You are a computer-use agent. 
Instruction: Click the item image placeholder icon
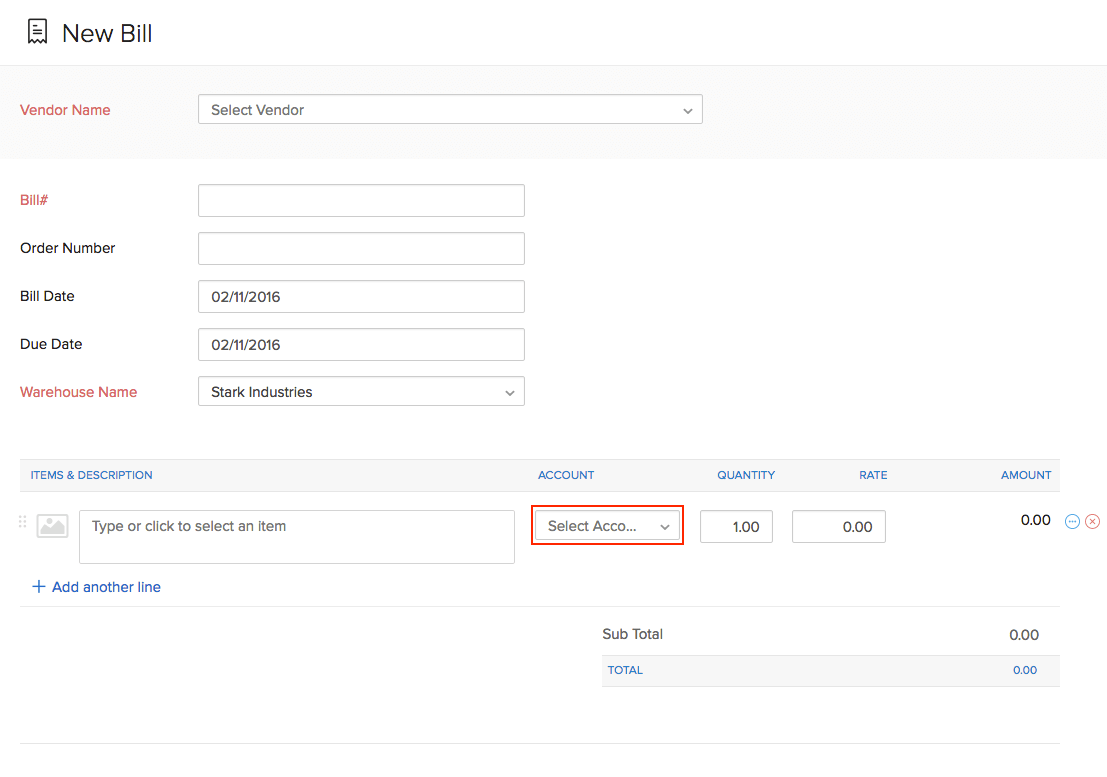[x=52, y=525]
